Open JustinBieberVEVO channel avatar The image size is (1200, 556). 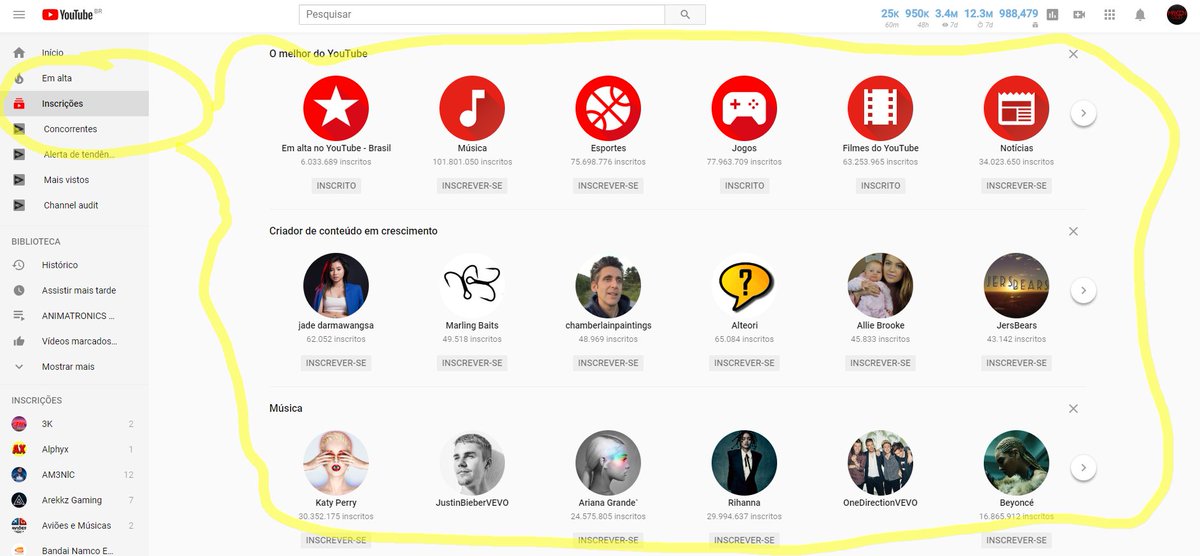[472, 463]
